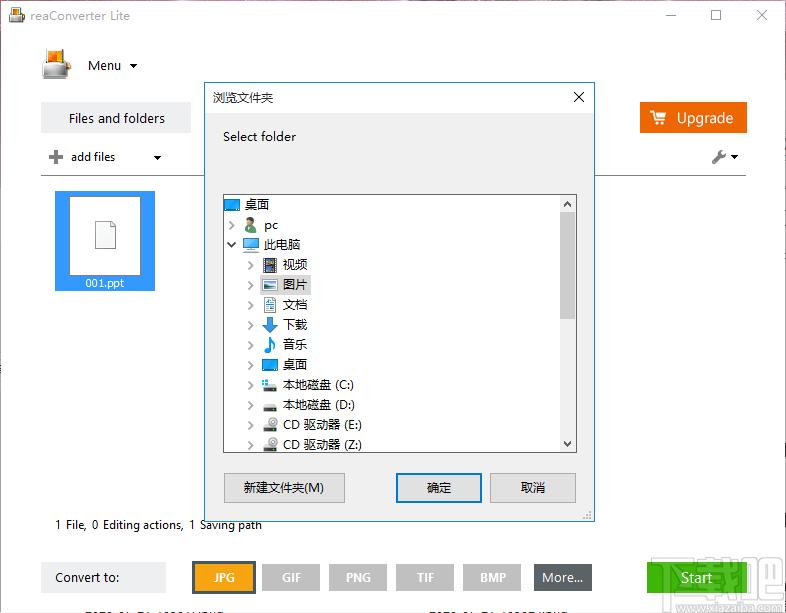Confirm with the 确定 button
The height and width of the screenshot is (613, 786).
pos(439,488)
